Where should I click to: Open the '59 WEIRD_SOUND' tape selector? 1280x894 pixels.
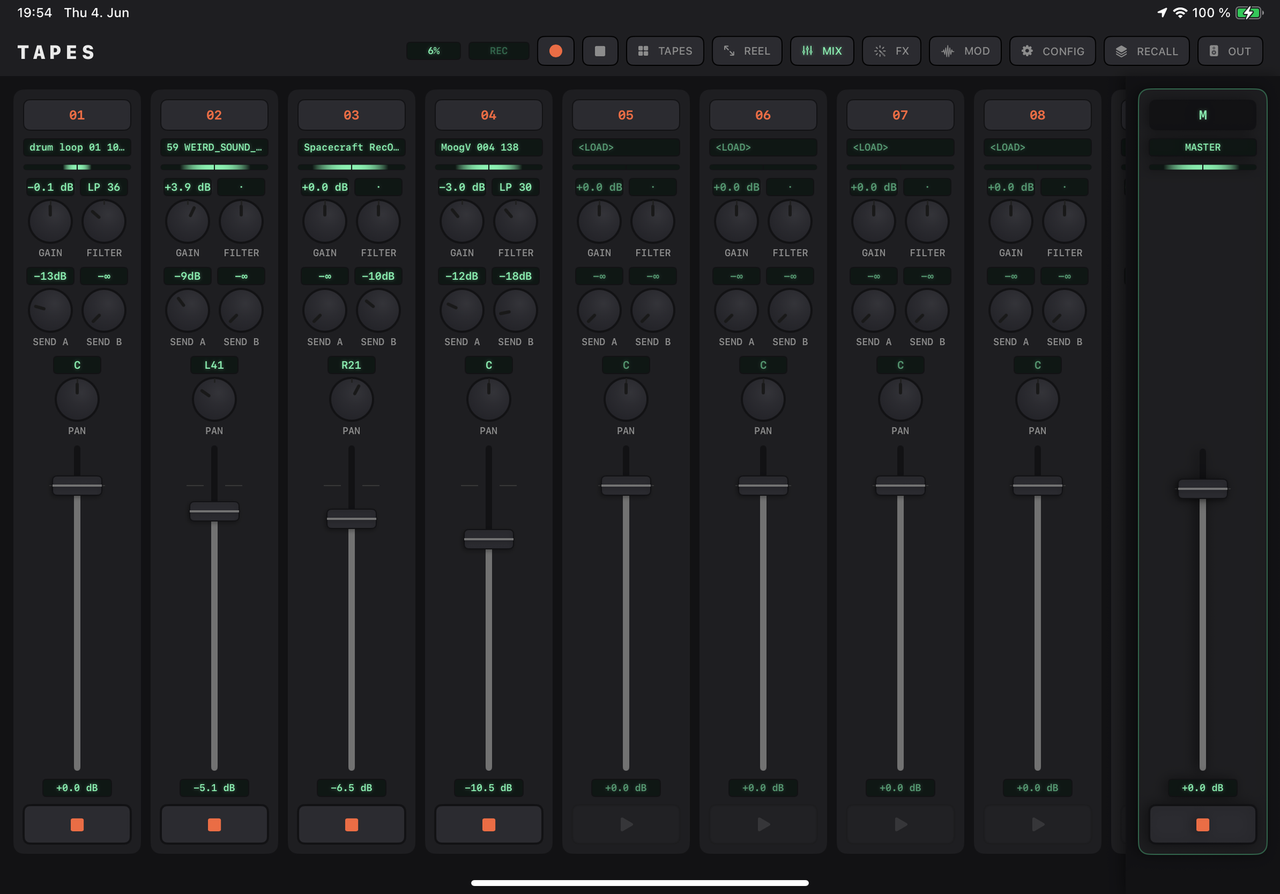[214, 147]
